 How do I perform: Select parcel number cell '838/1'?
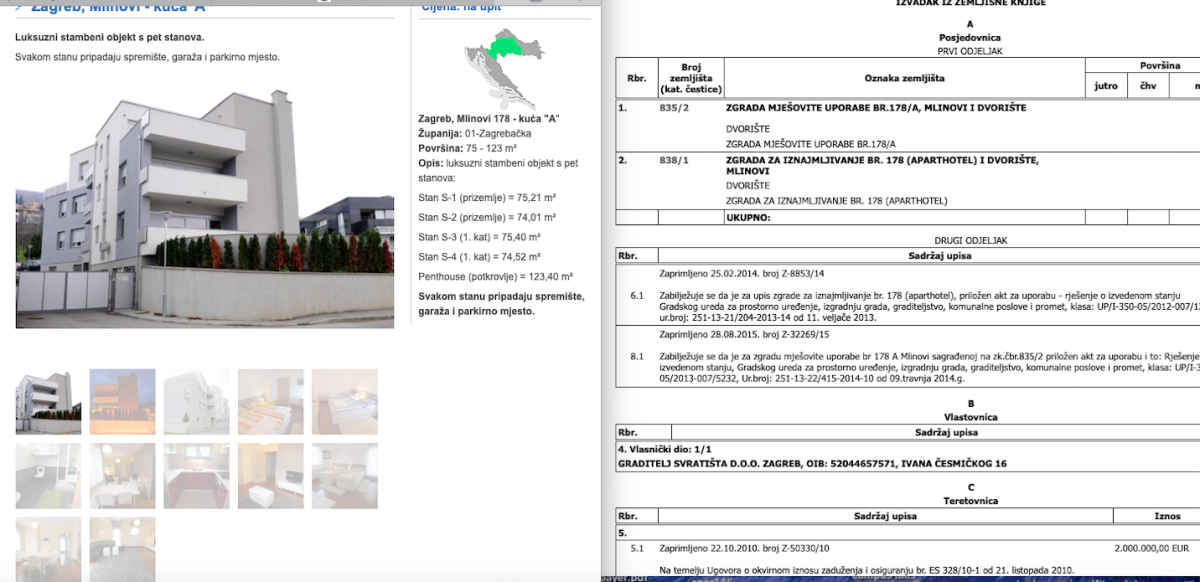[x=676, y=160]
